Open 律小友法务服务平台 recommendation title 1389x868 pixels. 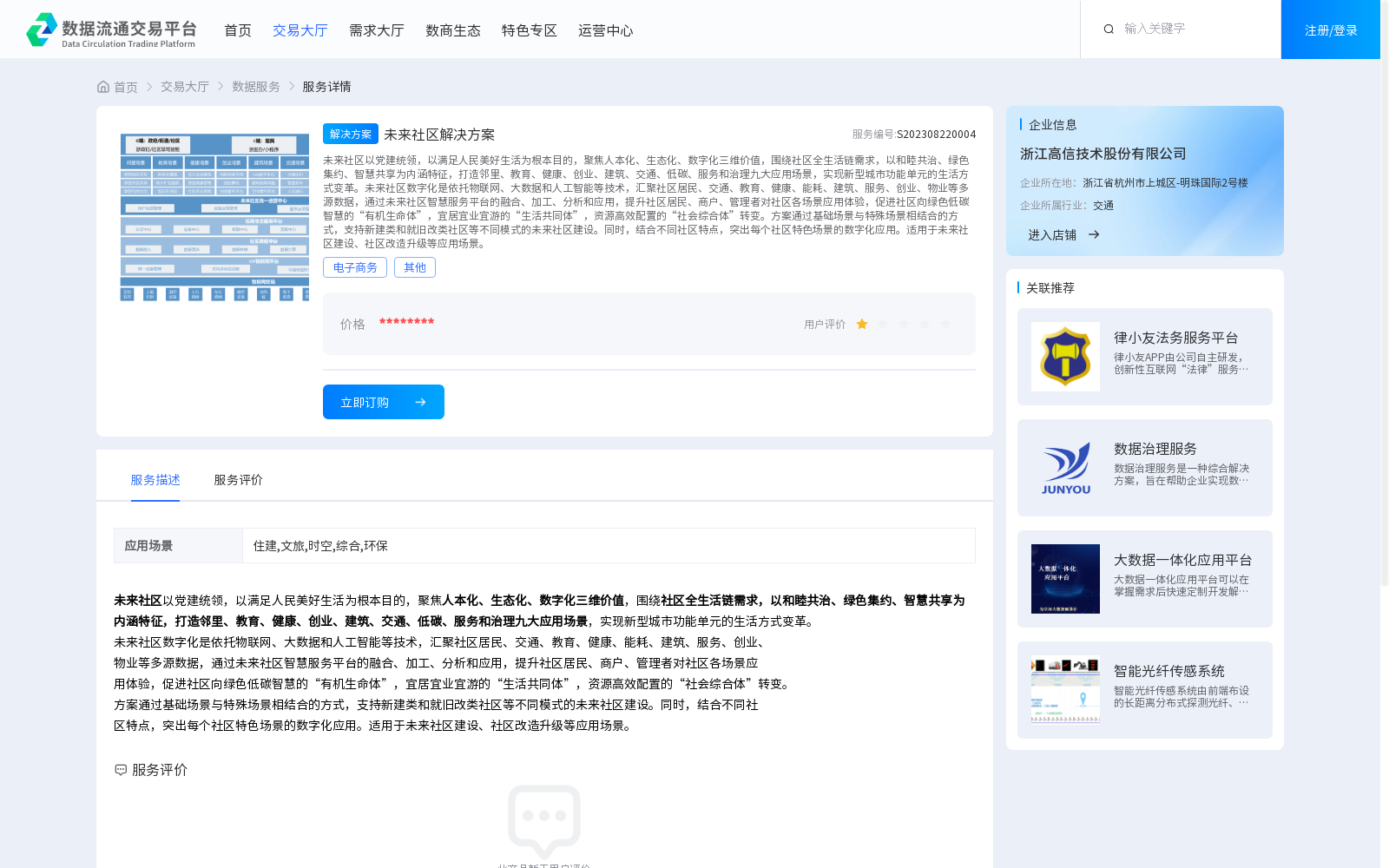coord(1176,338)
